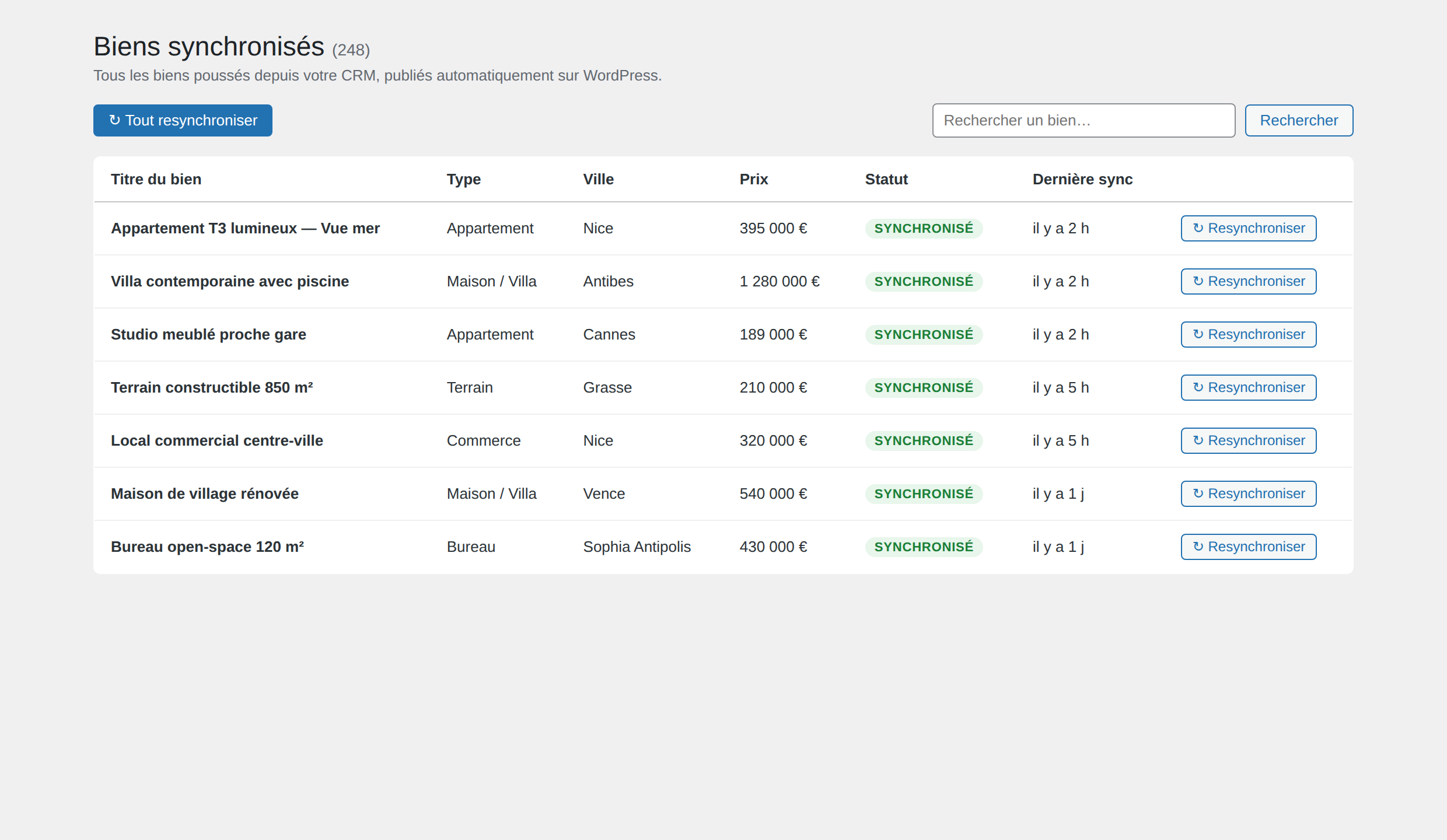1447x840 pixels.
Task: Select the Sophia Antipolis city cell
Action: pos(637,547)
